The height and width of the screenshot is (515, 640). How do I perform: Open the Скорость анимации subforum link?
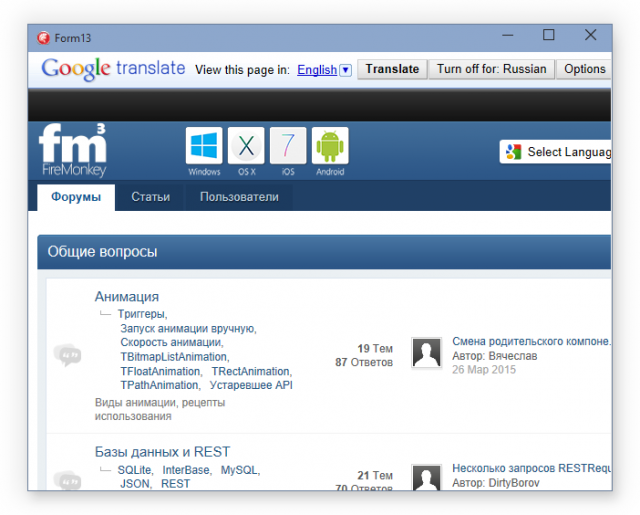[x=171, y=342]
